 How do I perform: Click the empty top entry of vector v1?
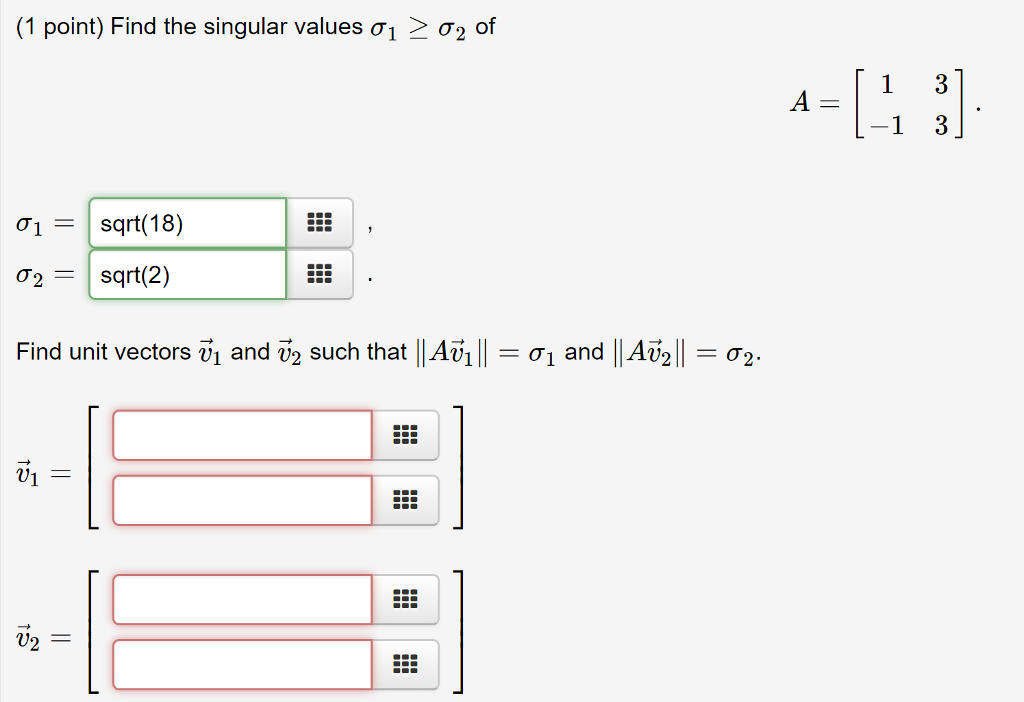tap(240, 435)
